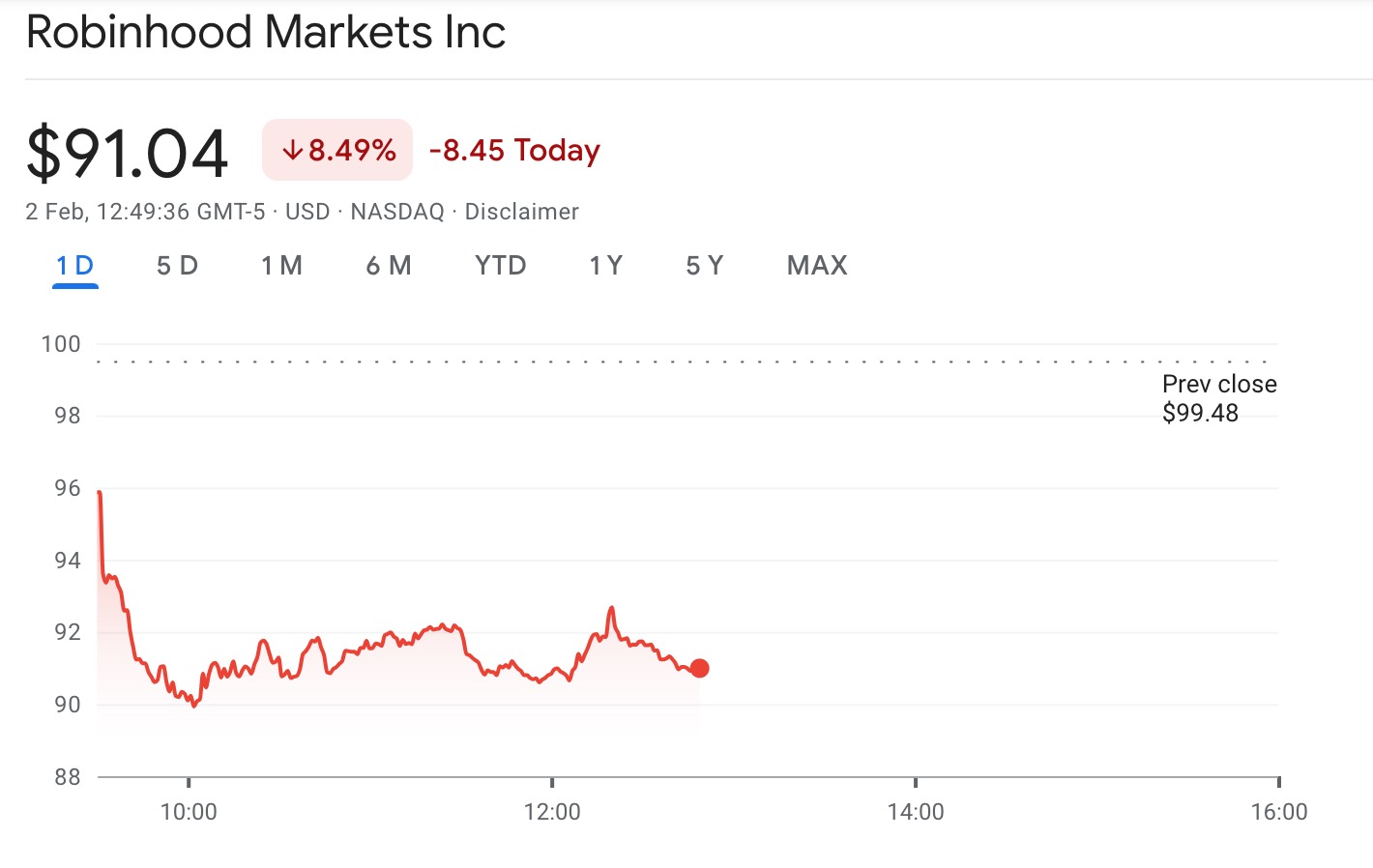Click the Robinhood Markets Inc title
Image resolution: width=1373 pixels, height=868 pixels.
coord(266,33)
